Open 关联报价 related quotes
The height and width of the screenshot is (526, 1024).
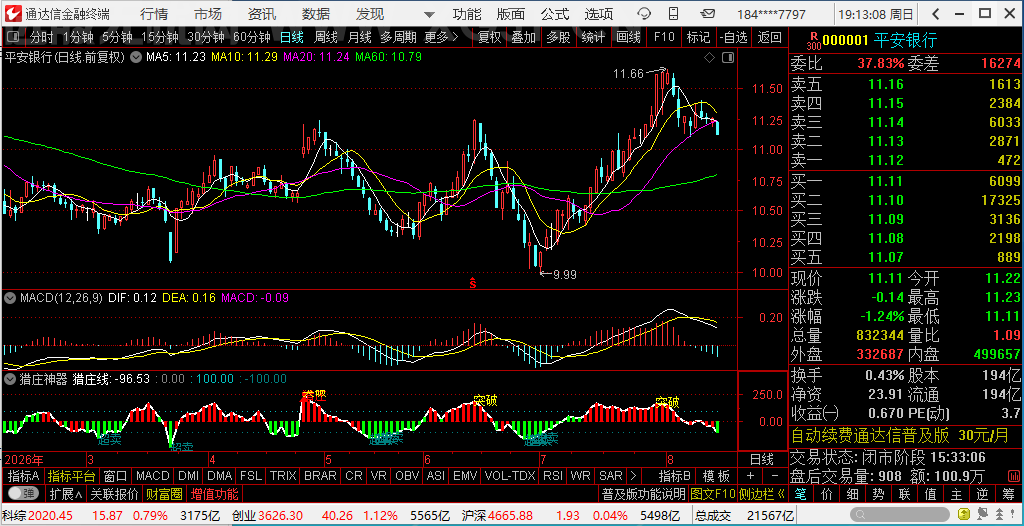click(114, 493)
